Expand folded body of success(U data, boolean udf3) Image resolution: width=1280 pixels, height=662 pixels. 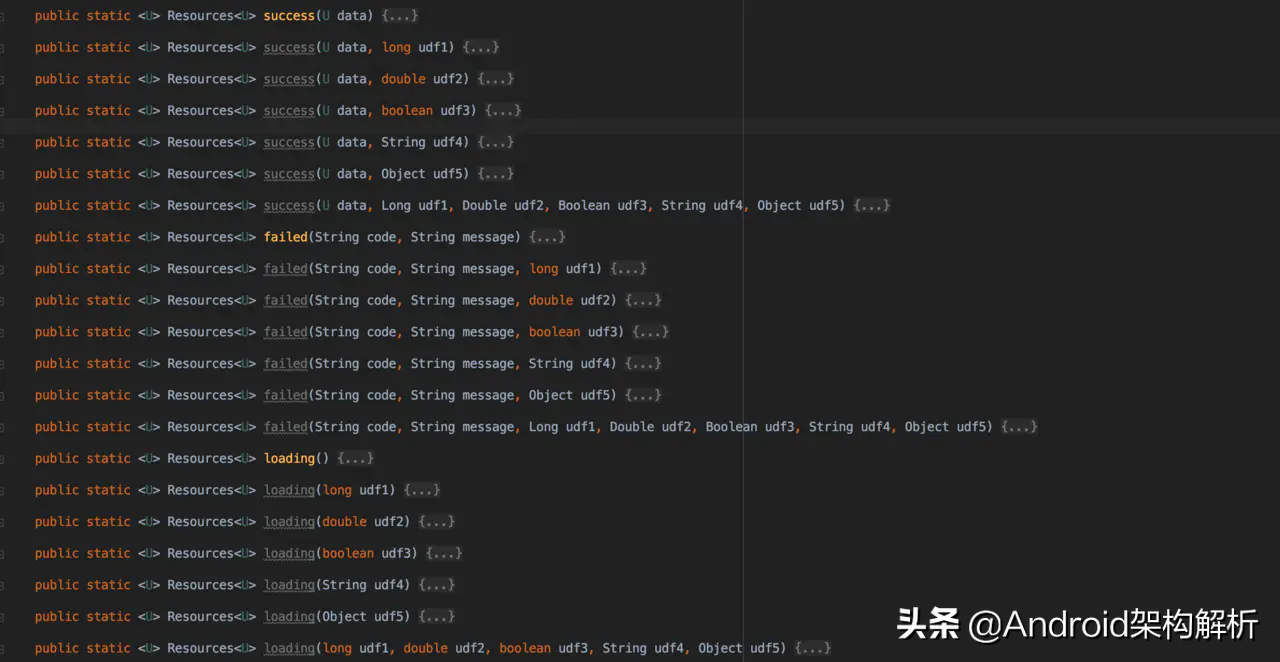tap(503, 111)
